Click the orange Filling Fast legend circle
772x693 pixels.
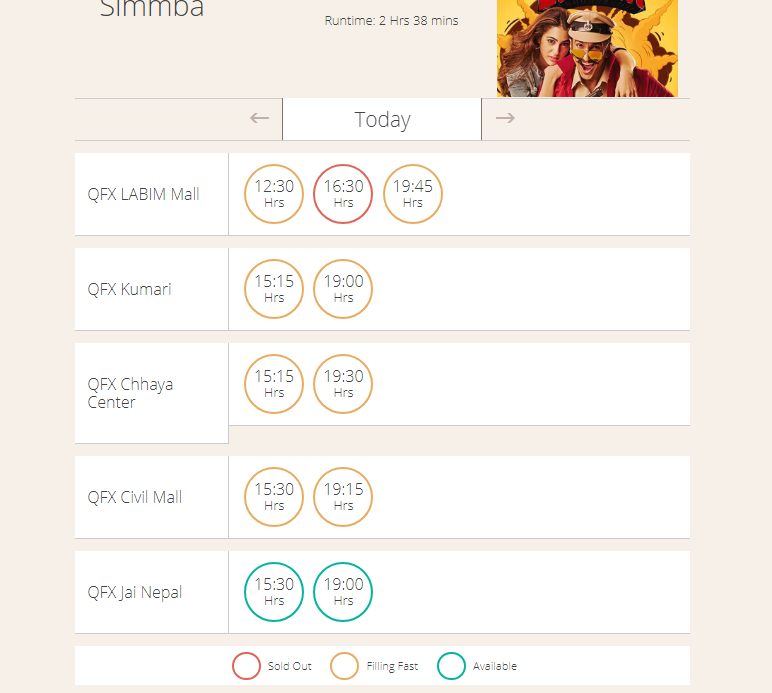(344, 666)
